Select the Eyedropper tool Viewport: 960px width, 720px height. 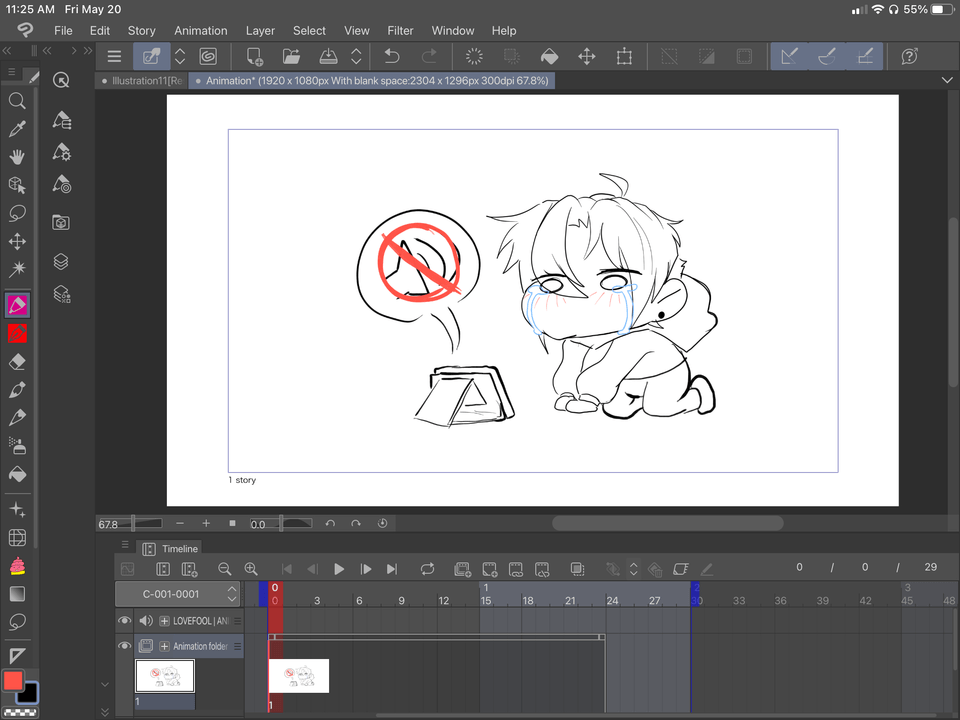click(x=17, y=129)
